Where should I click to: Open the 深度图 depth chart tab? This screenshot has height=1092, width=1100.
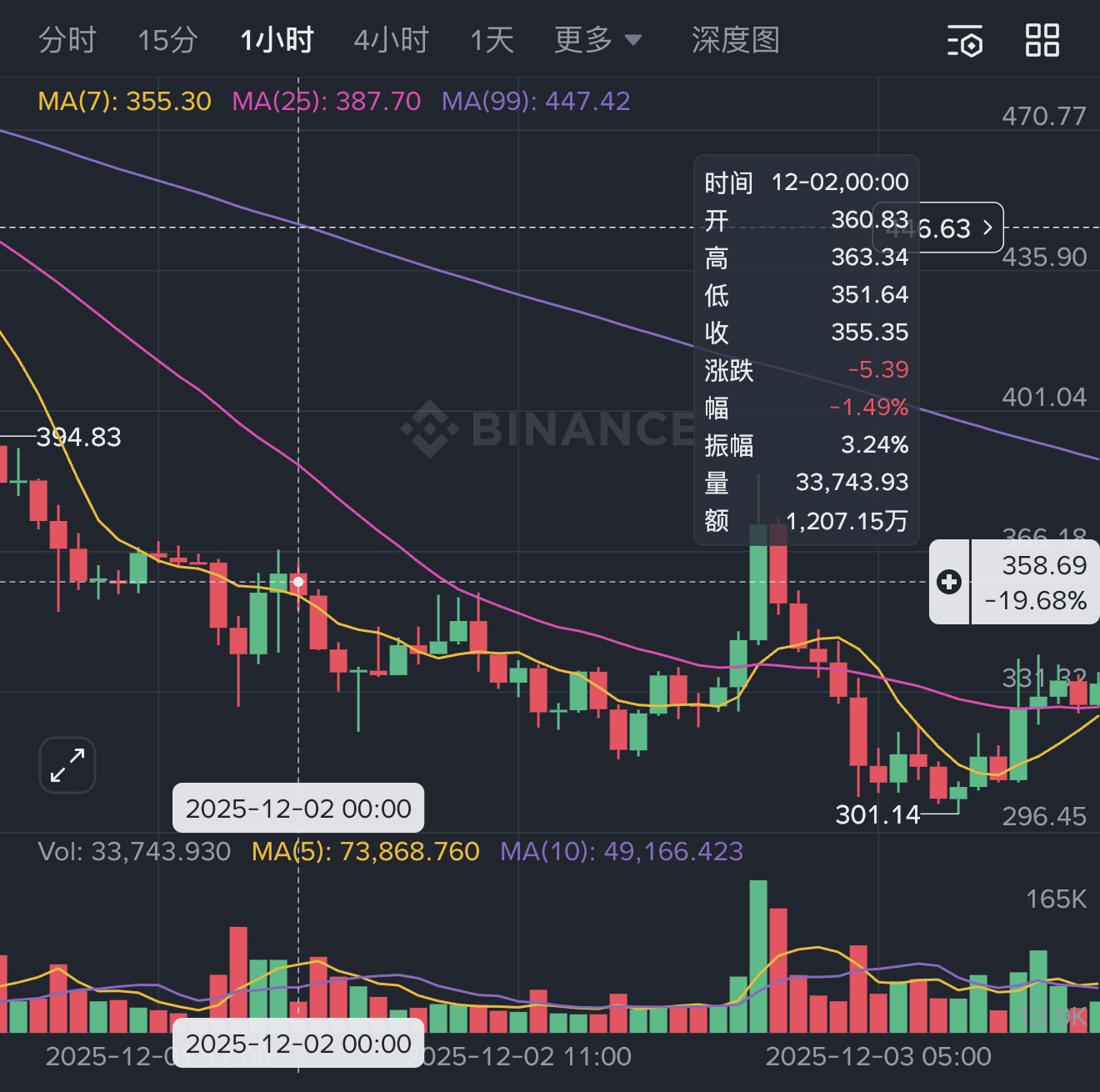[735, 40]
